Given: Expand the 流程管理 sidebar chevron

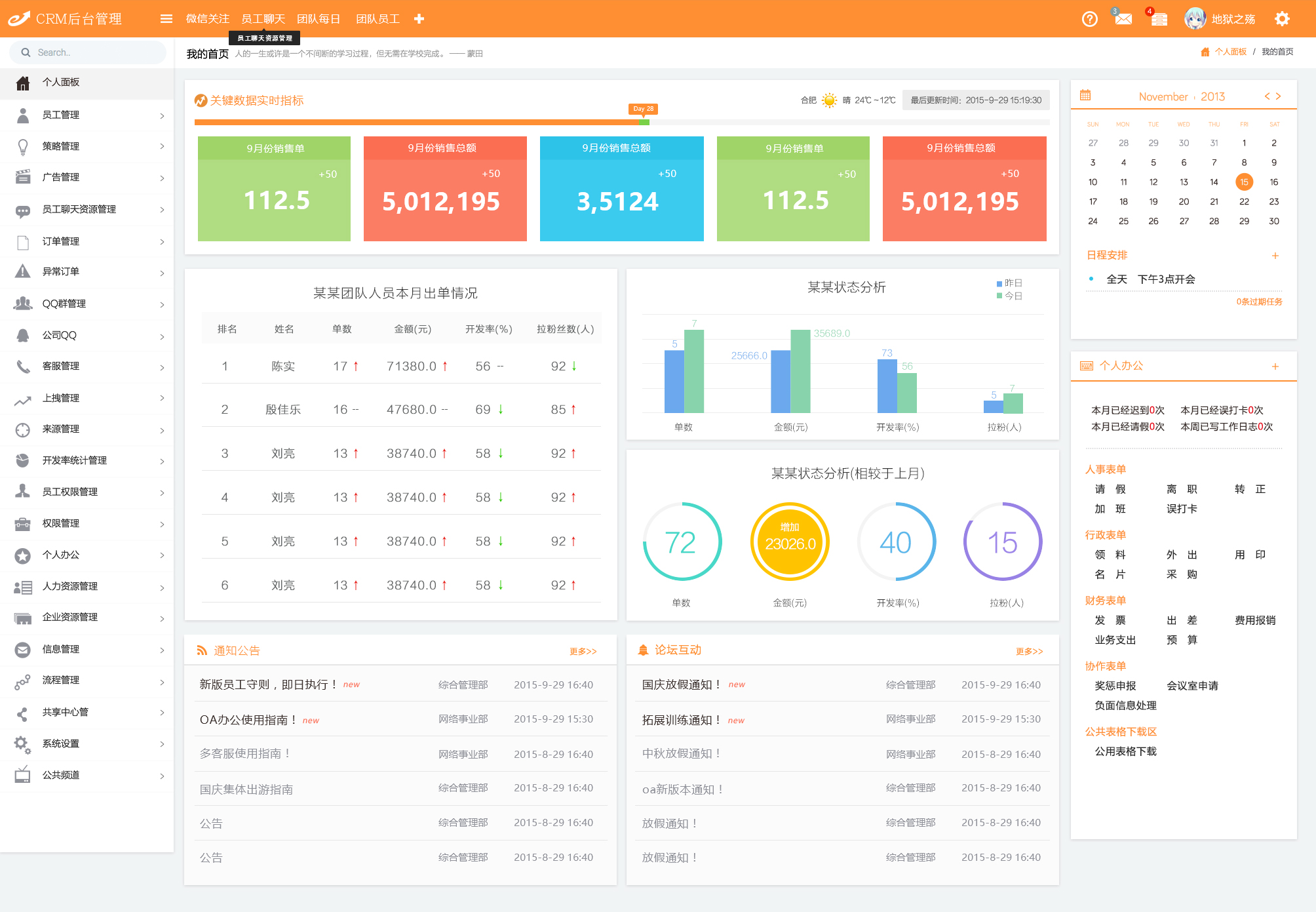Looking at the screenshot, I should coord(162,681).
